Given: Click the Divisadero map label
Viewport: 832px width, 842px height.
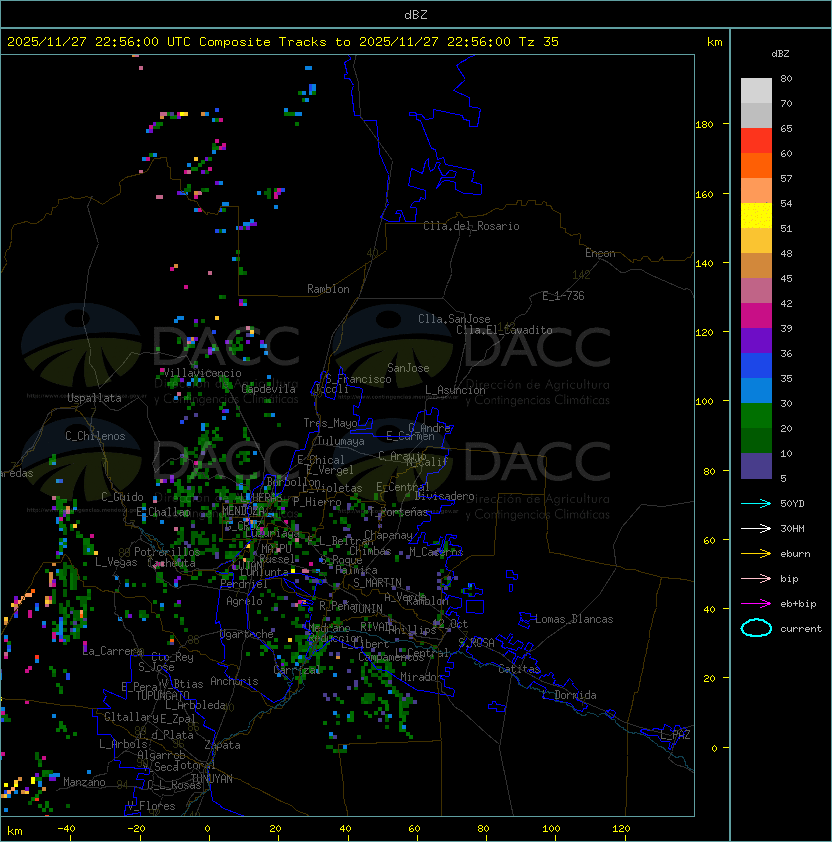Looking at the screenshot, I should [x=444, y=496].
